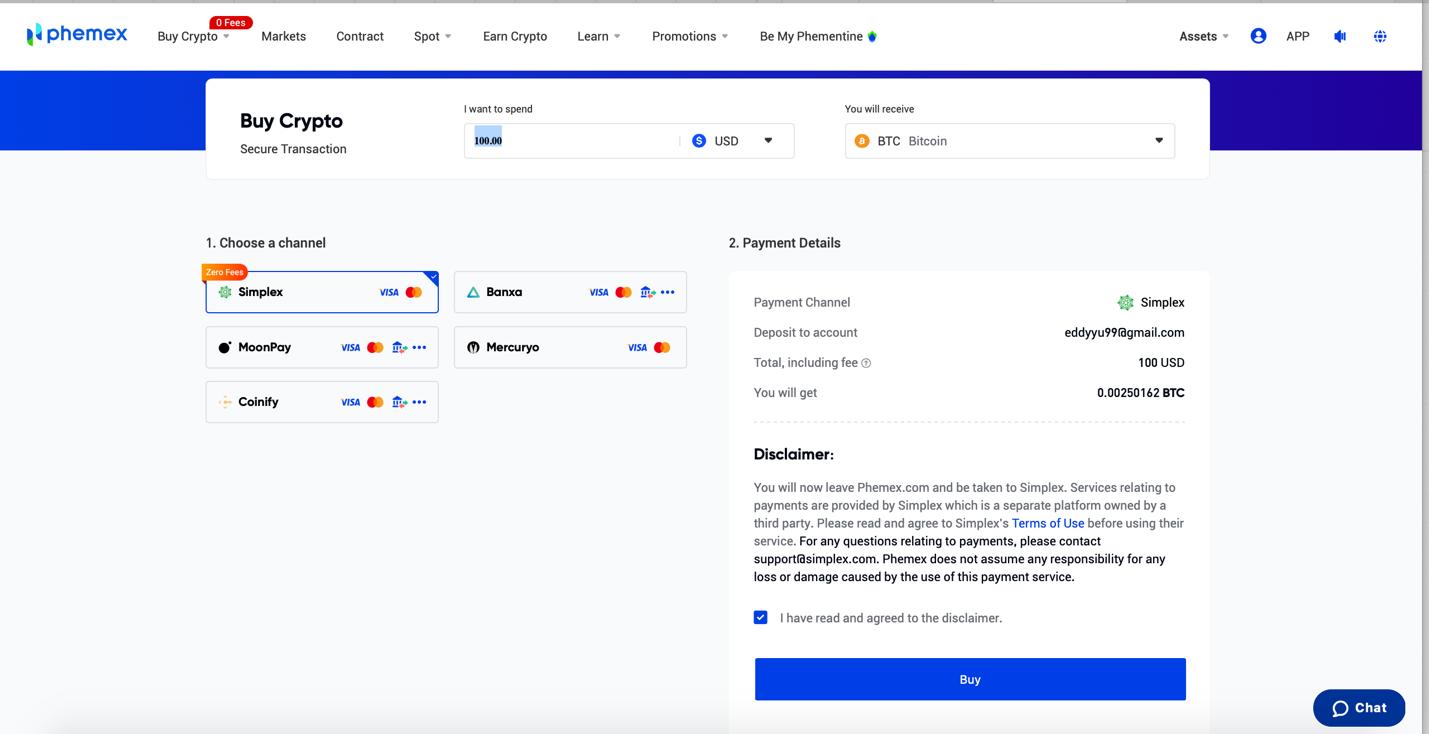Click the fee info tooltip icon
1429x734 pixels.
point(864,363)
